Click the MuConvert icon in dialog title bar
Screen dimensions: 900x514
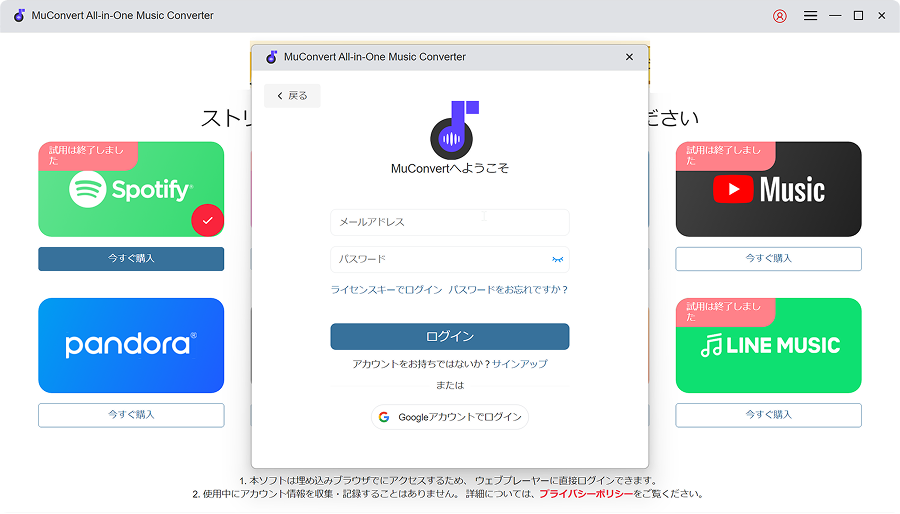271,57
